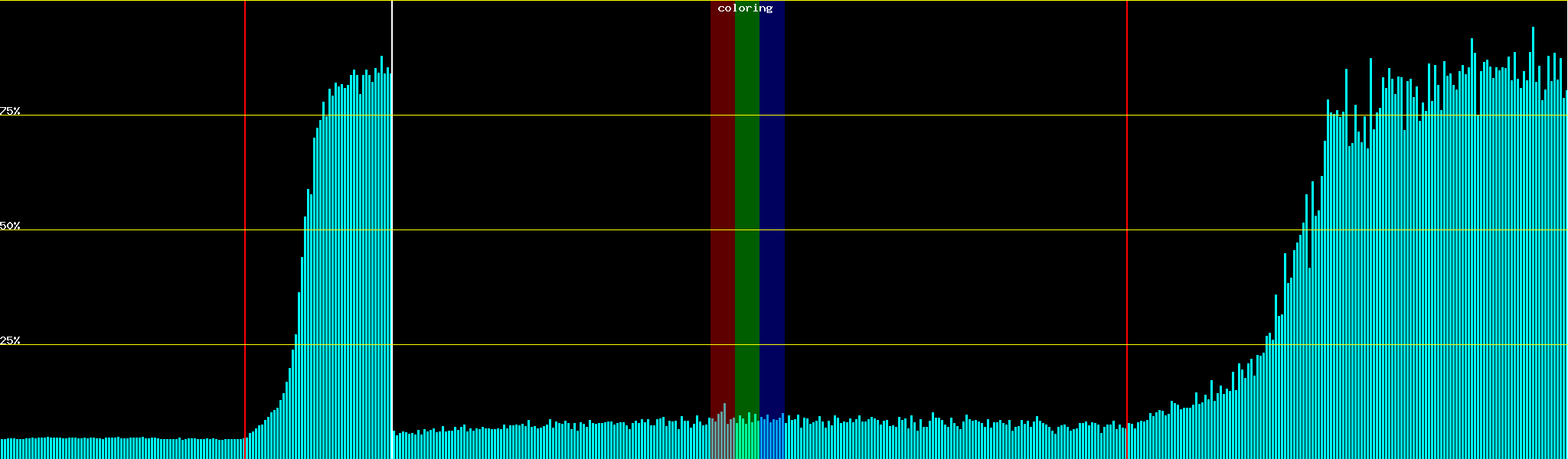This screenshot has height=459, width=1568.
Task: Click the 75% axis label
Action: coord(10,111)
